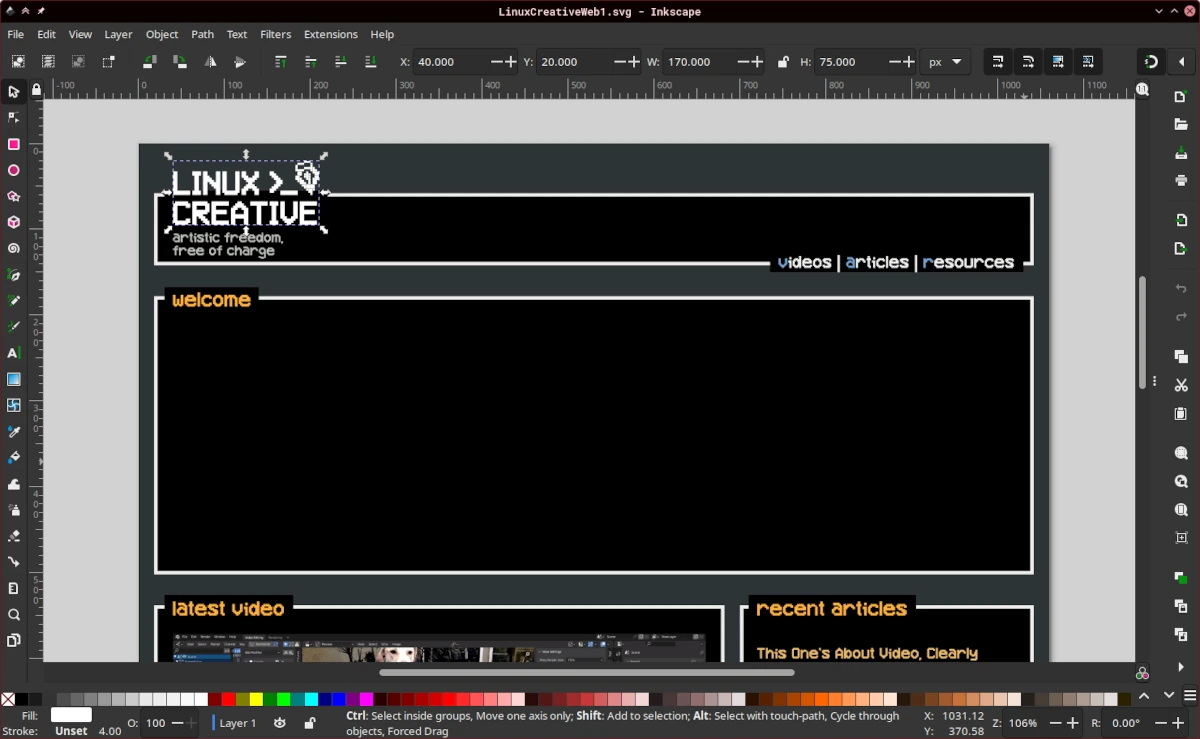Select the Zoom magnifier tool in toolbox
The image size is (1200, 739).
point(14,614)
